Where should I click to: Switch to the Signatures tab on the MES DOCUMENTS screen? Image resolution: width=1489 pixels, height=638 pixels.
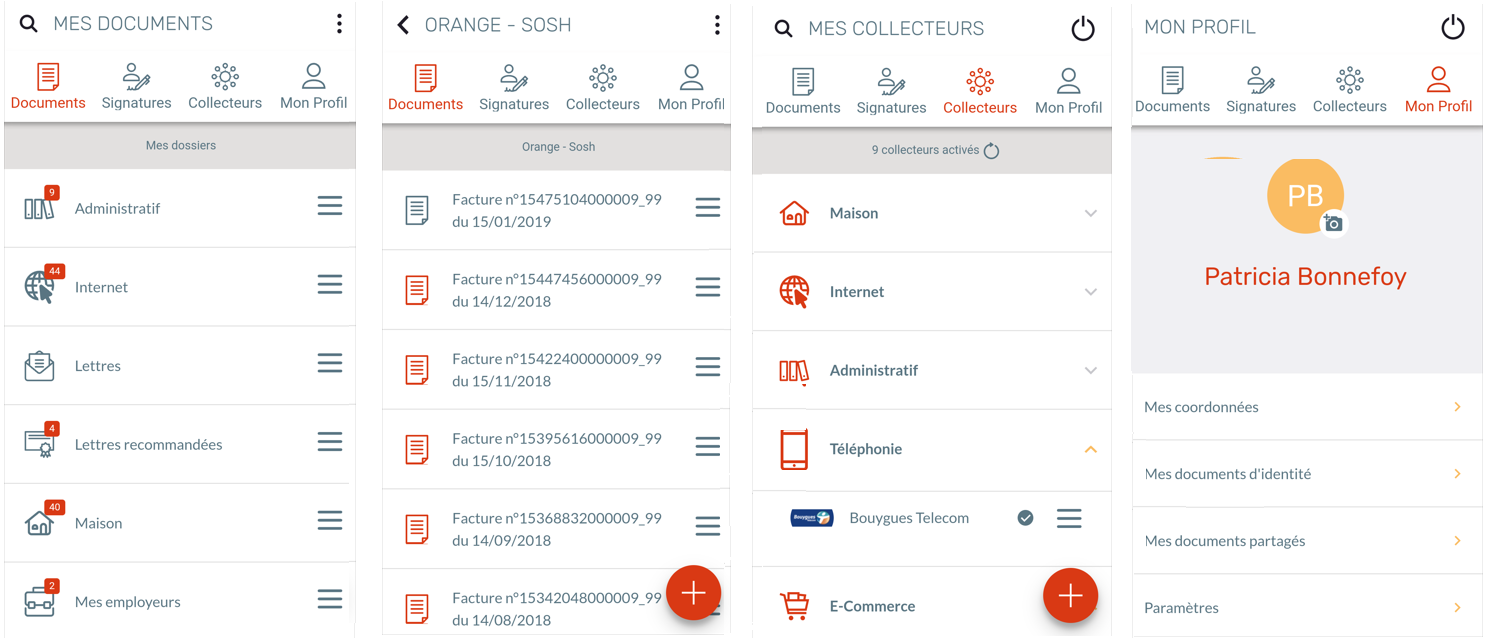[136, 87]
